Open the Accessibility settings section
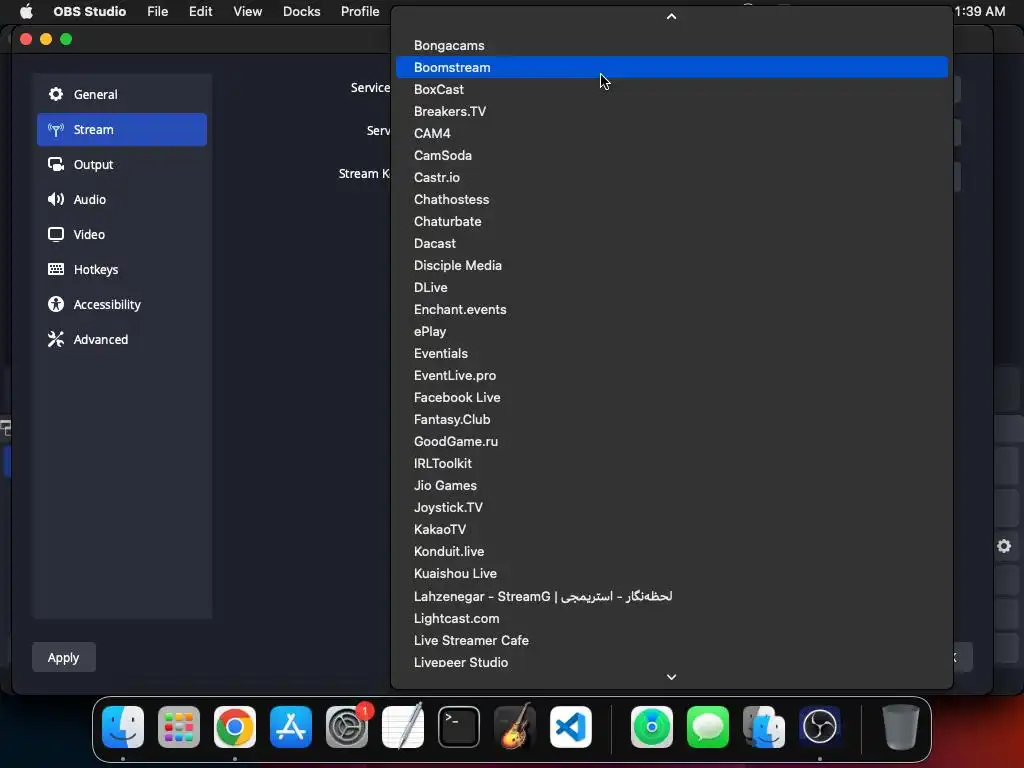This screenshot has height=768, width=1024. click(121, 304)
